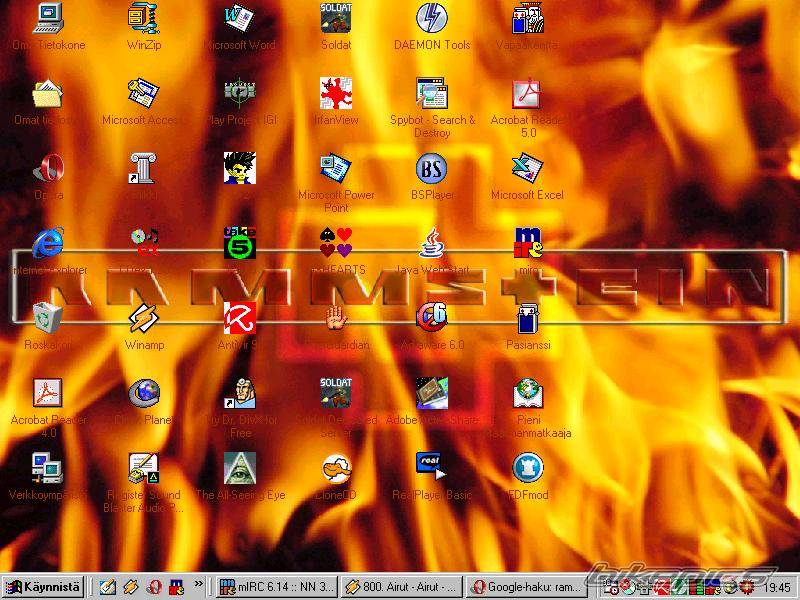Launch Opera from the quick launch bar
This screenshot has height=600, width=800.
154,587
